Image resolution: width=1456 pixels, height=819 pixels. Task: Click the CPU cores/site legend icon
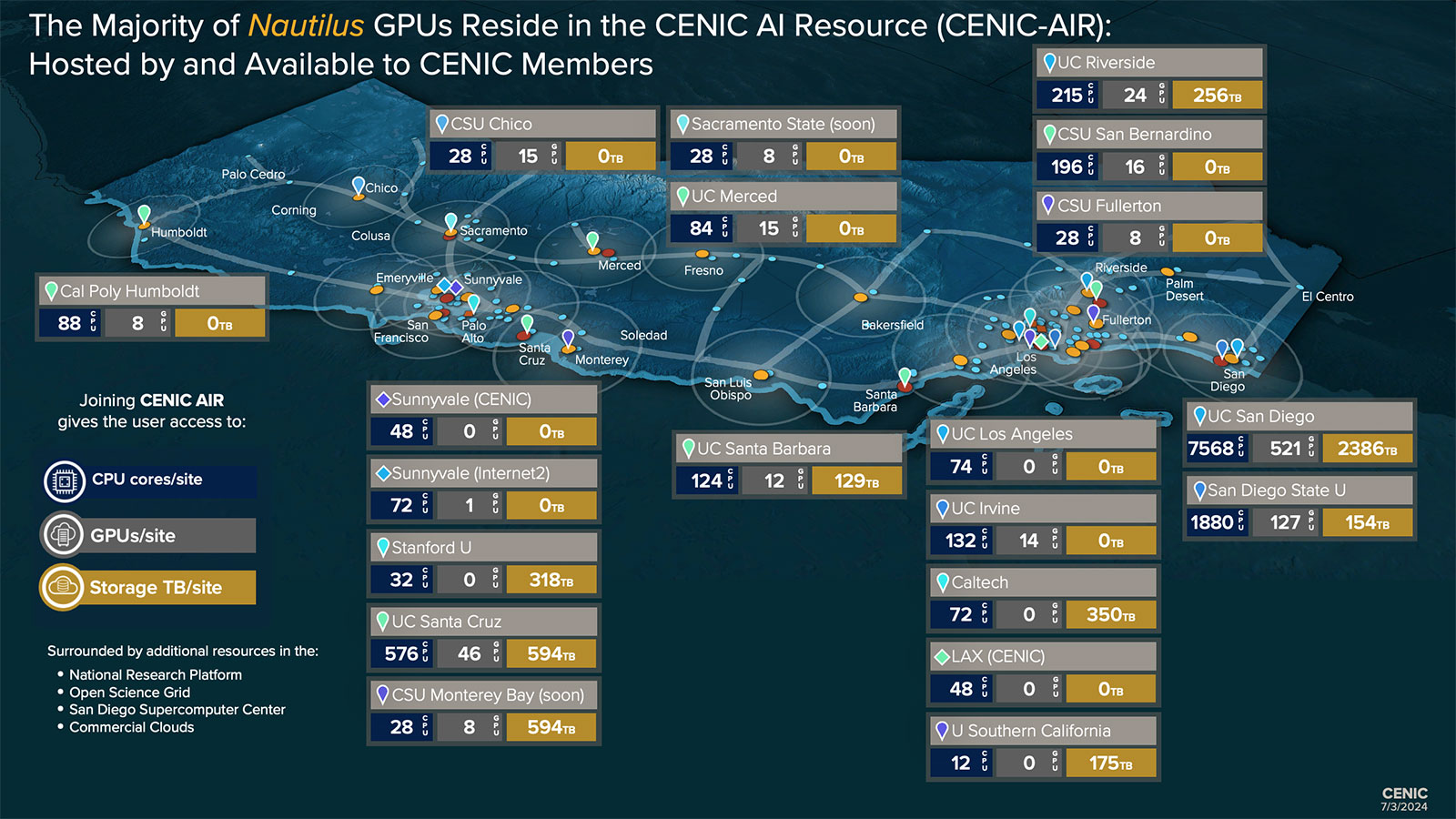[x=65, y=481]
